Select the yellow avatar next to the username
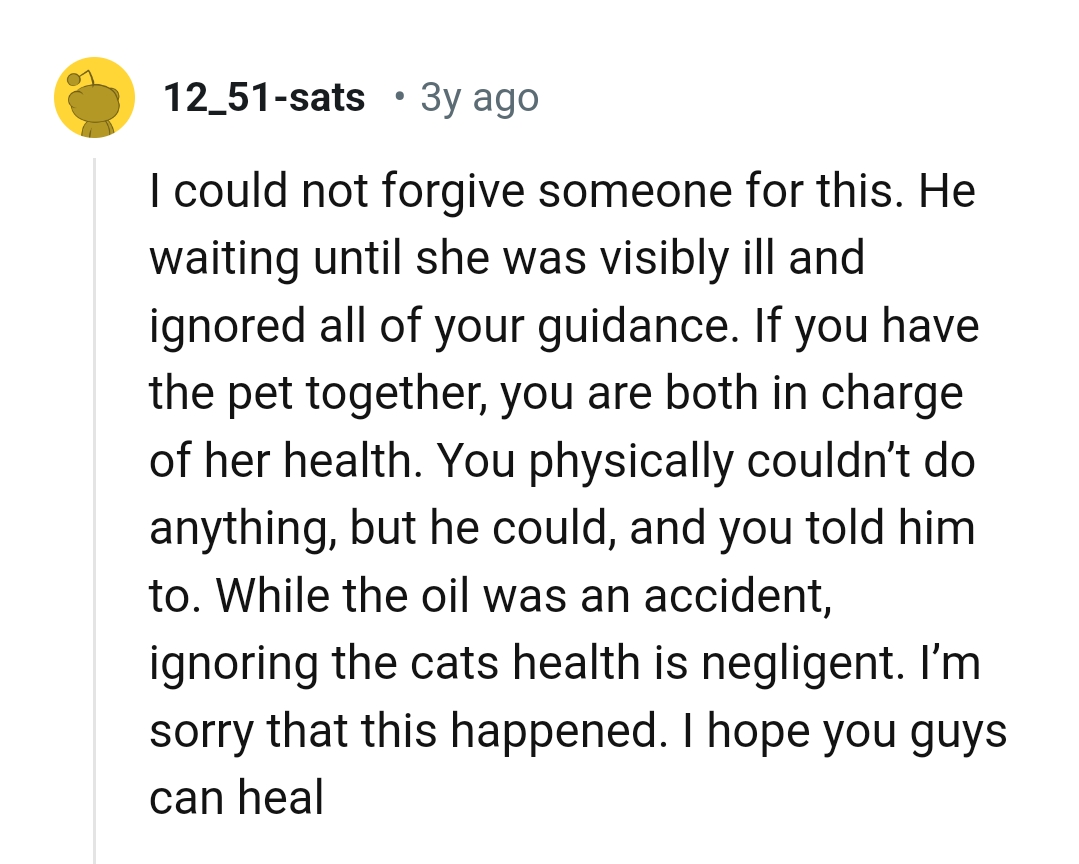The width and height of the screenshot is (1079, 864). tap(94, 97)
